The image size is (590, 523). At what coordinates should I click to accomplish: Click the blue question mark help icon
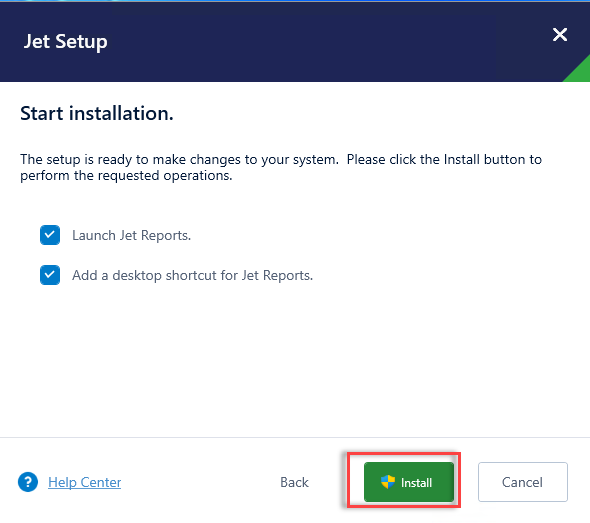[x=28, y=482]
